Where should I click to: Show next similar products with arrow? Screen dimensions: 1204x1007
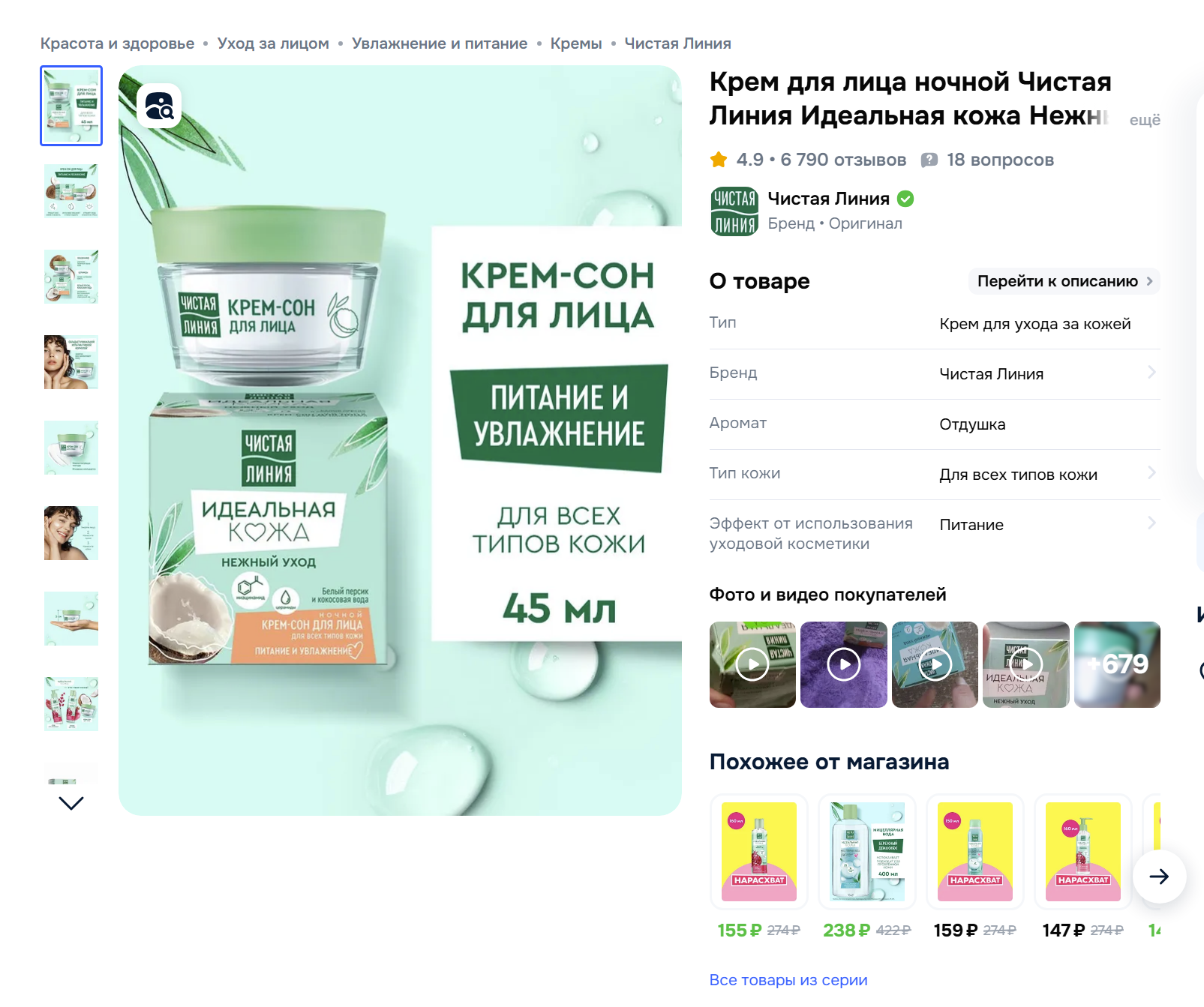click(x=1159, y=877)
